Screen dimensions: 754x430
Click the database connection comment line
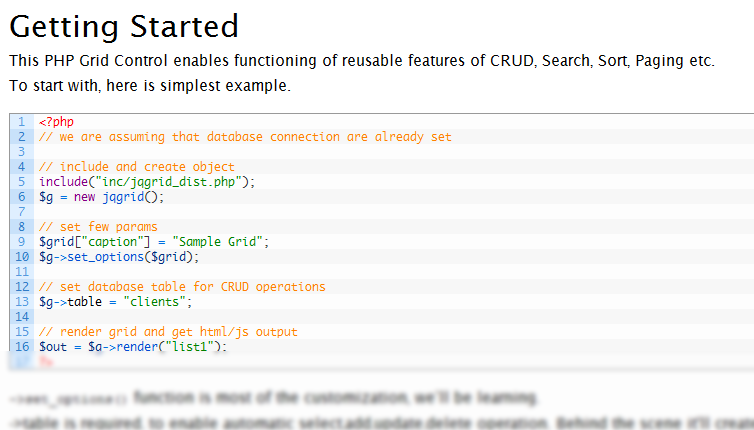click(245, 137)
